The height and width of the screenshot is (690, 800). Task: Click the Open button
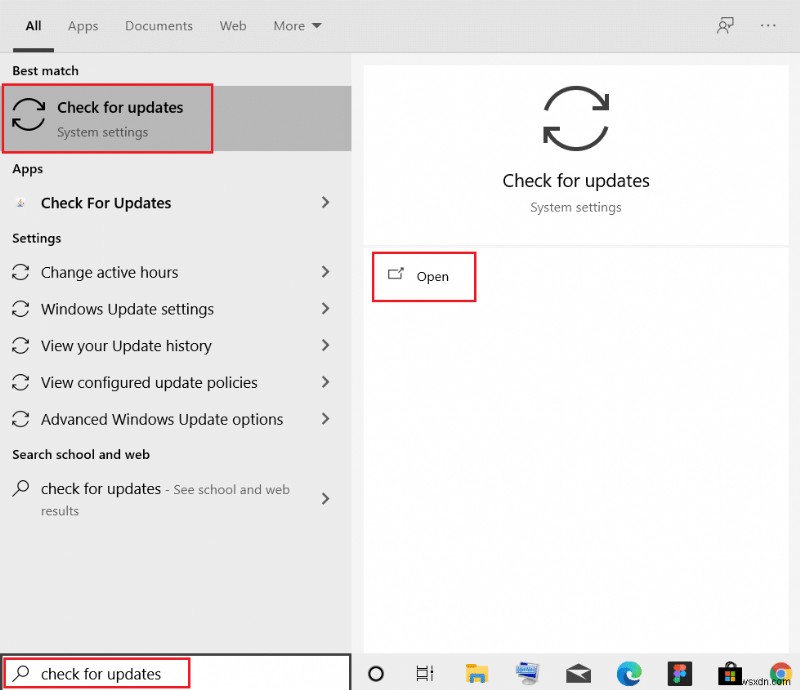click(423, 277)
